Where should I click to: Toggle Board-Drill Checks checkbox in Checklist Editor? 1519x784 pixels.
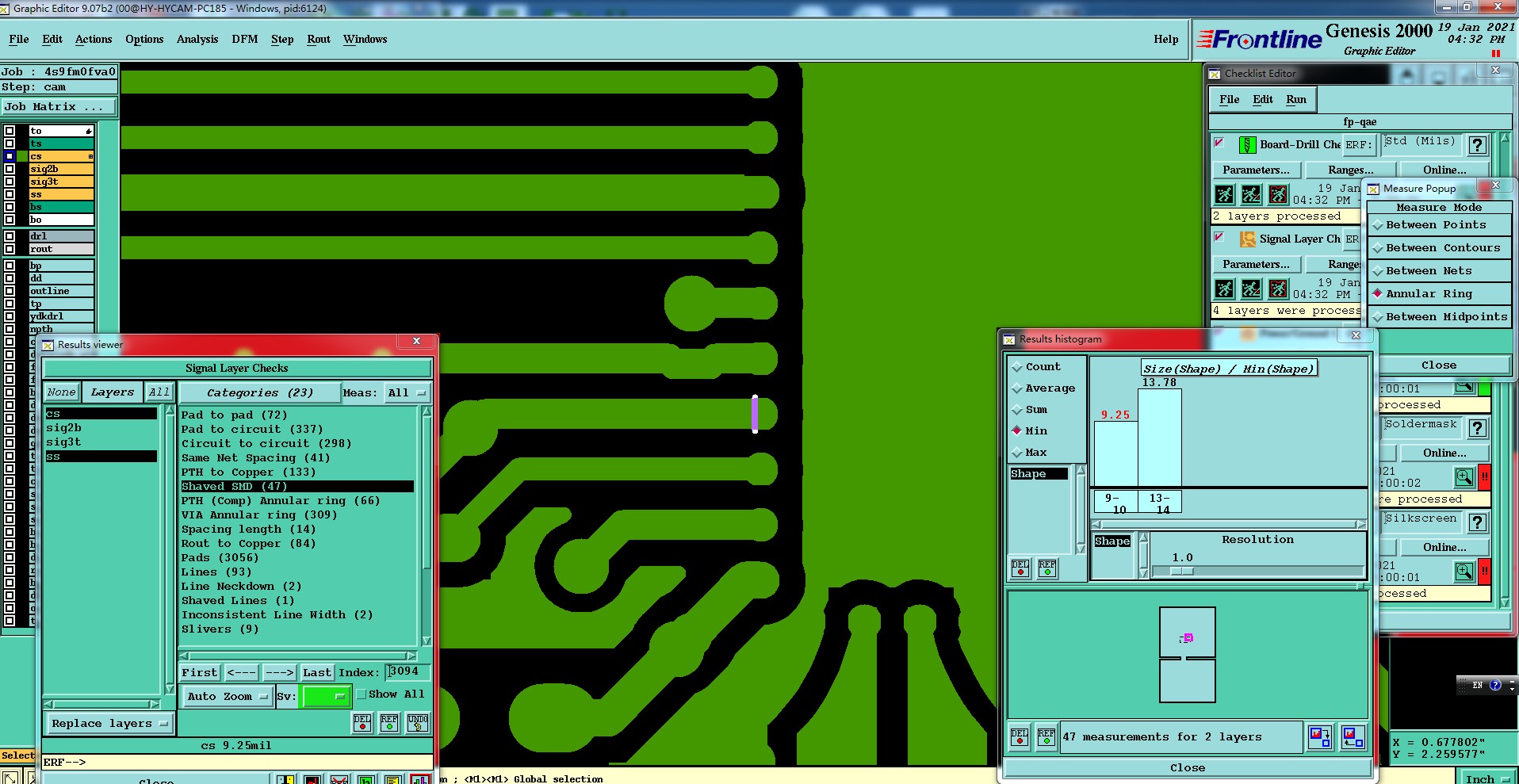1219,143
